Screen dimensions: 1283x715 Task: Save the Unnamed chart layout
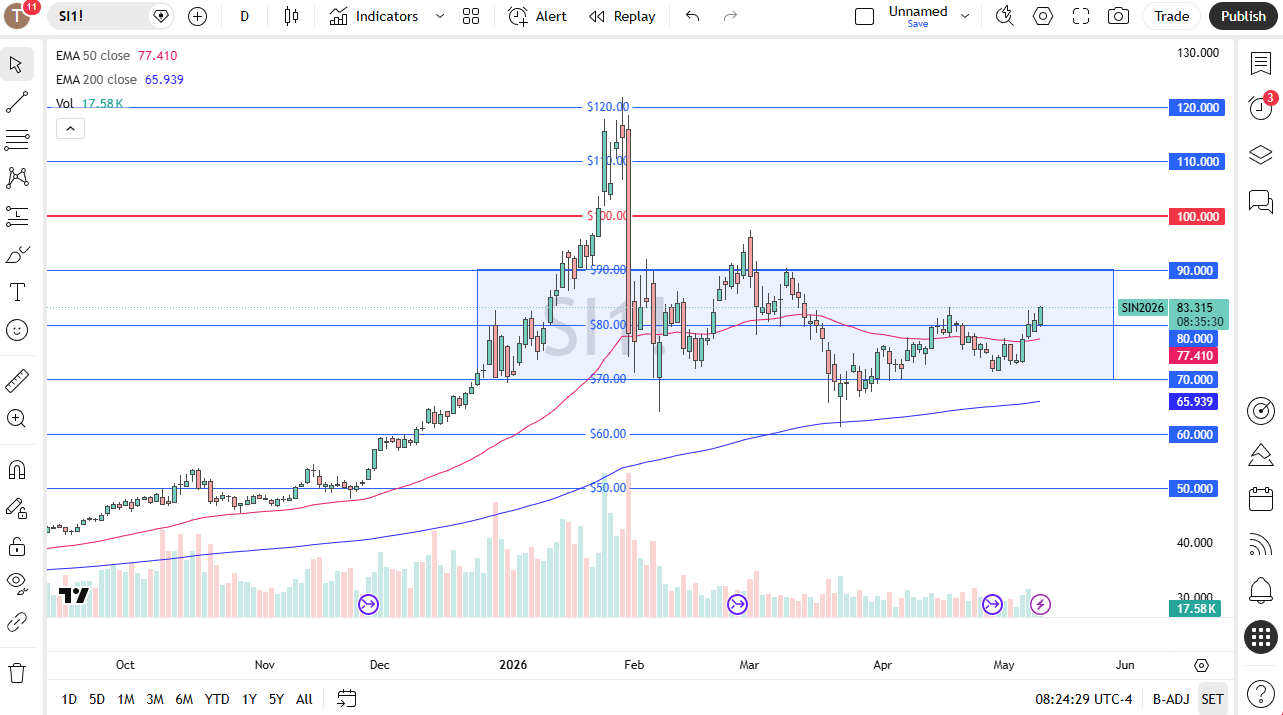(x=918, y=24)
